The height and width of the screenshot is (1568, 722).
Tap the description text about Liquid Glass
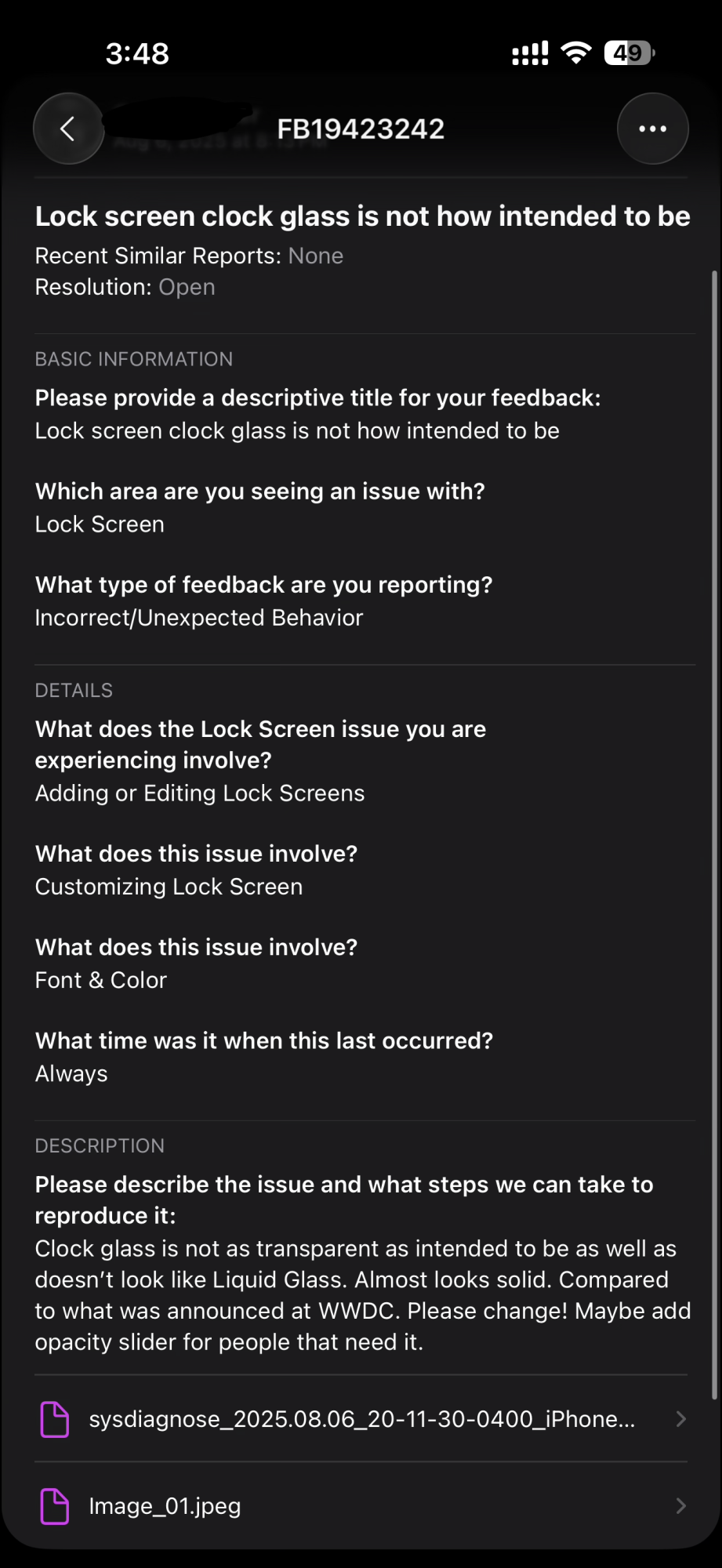click(x=362, y=1295)
